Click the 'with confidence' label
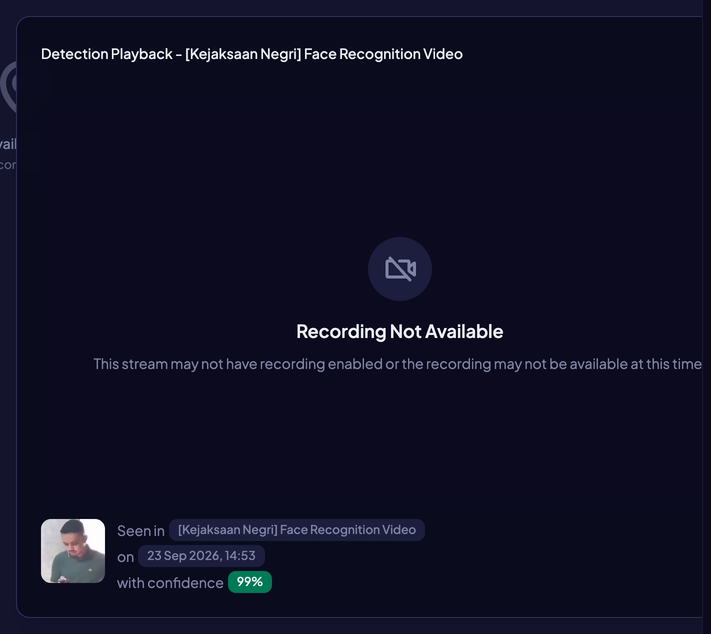The width and height of the screenshot is (711, 634). coord(170,583)
